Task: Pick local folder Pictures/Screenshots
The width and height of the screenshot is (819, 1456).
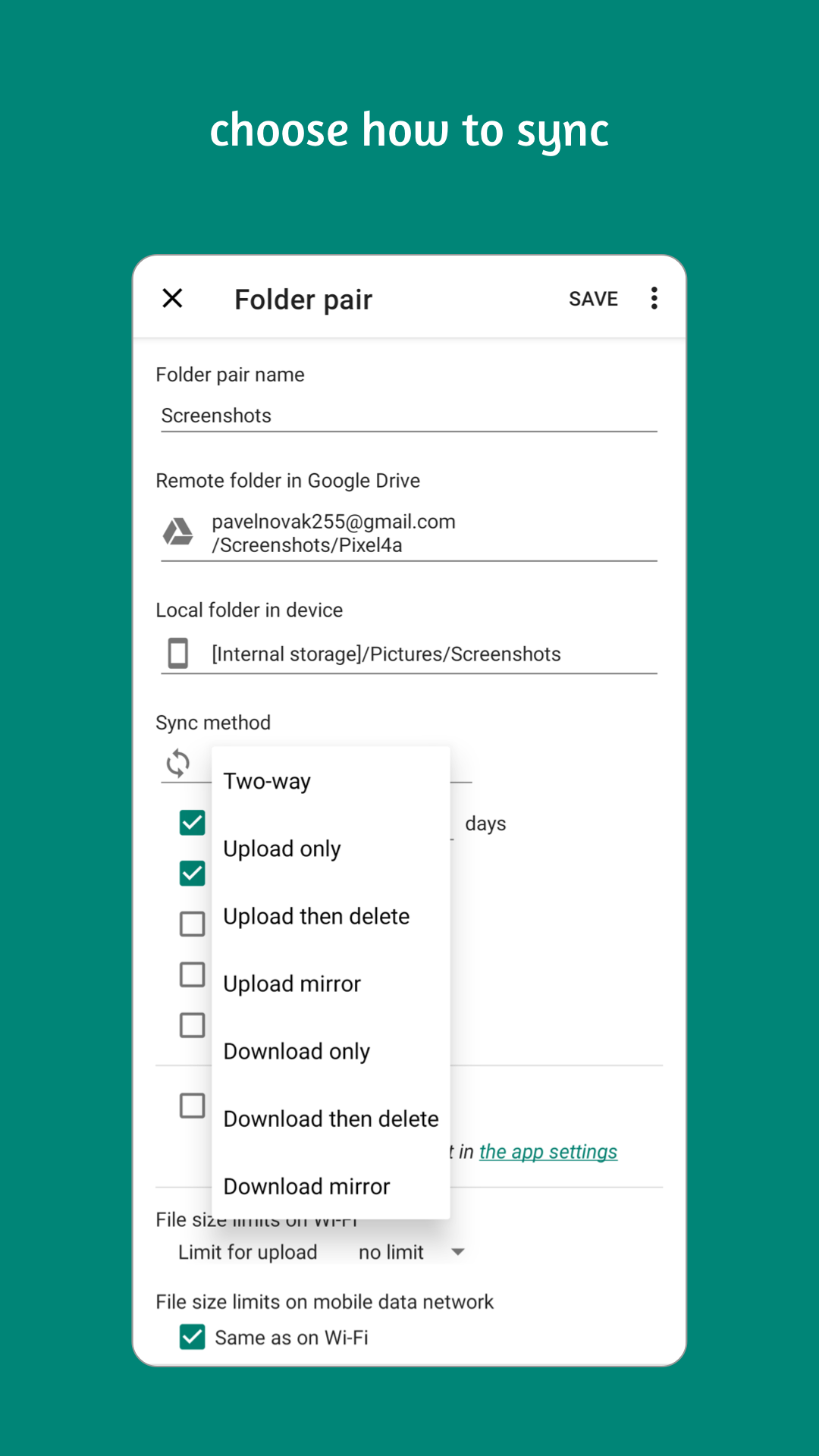Action: 409,654
